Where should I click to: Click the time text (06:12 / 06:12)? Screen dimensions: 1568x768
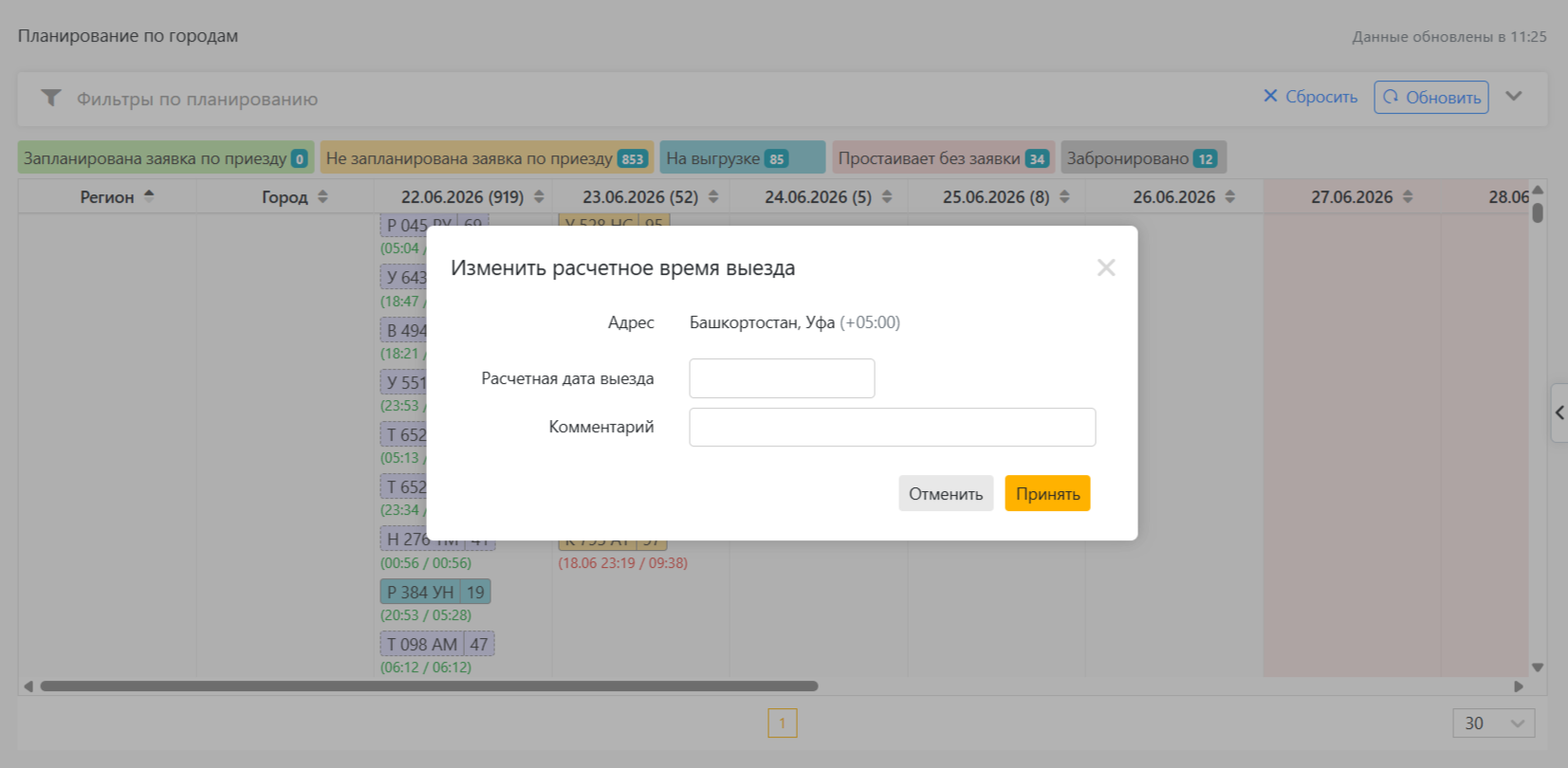[x=426, y=667]
